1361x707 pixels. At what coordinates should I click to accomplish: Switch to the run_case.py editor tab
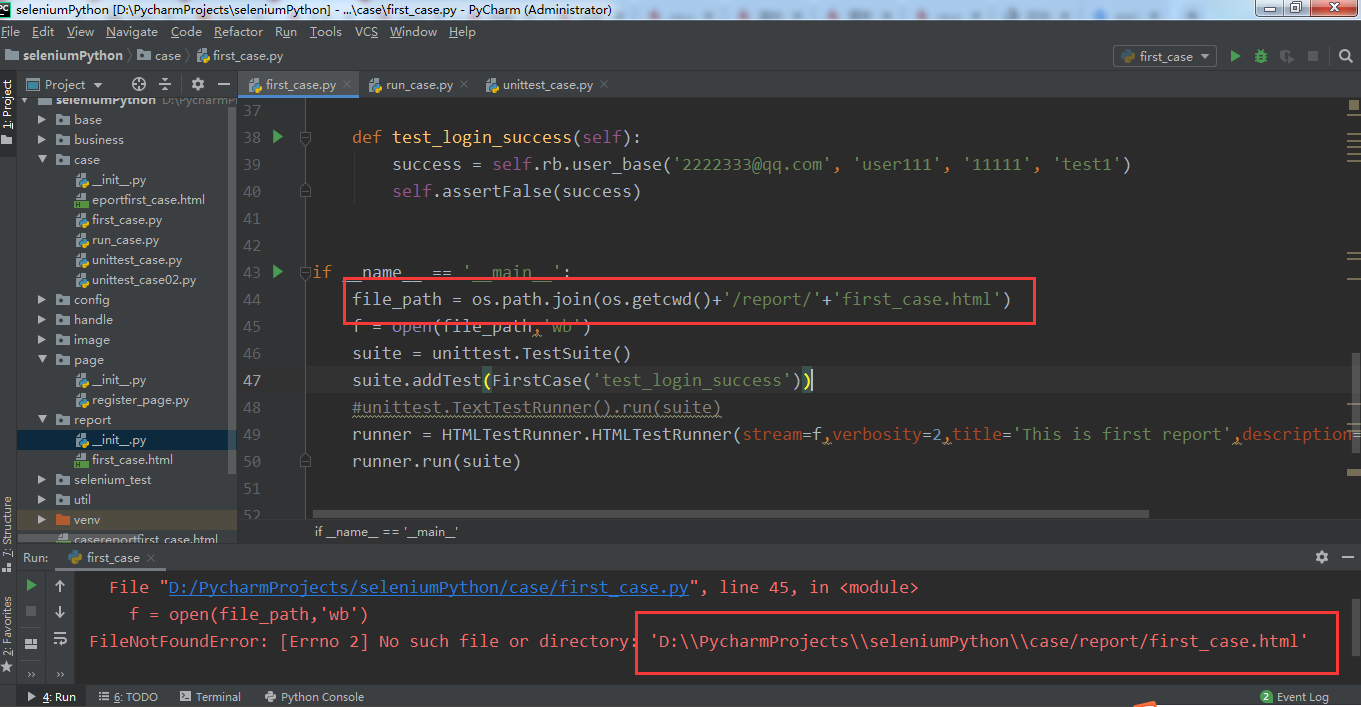click(418, 85)
